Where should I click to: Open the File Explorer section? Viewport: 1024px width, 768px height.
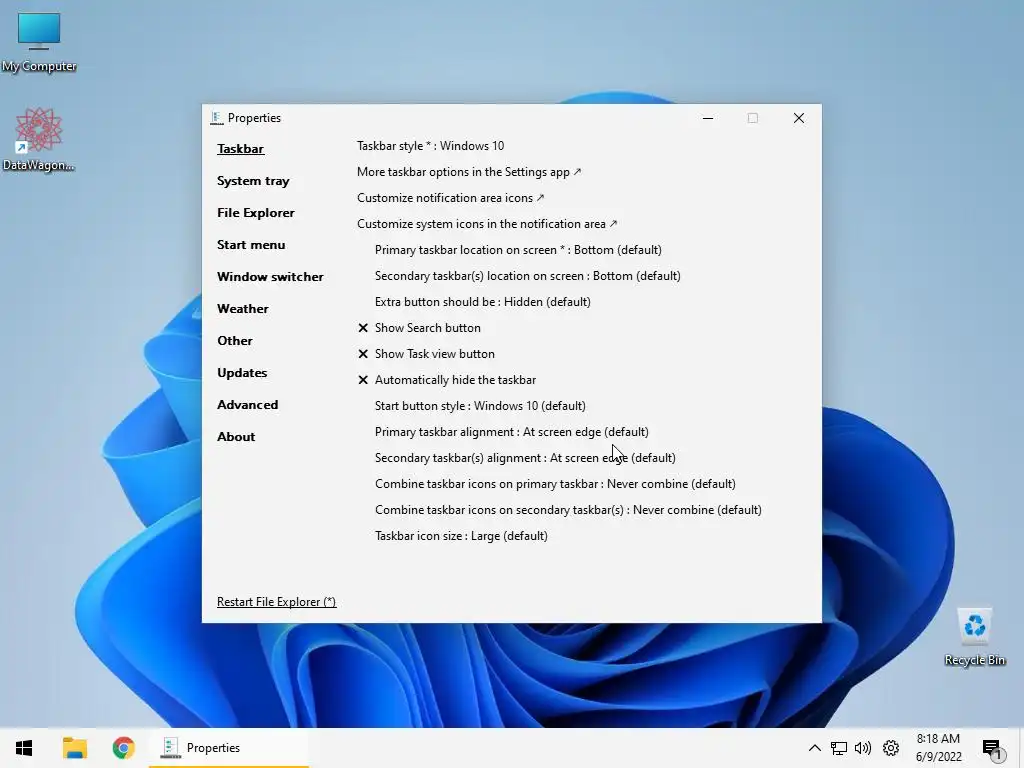click(255, 213)
